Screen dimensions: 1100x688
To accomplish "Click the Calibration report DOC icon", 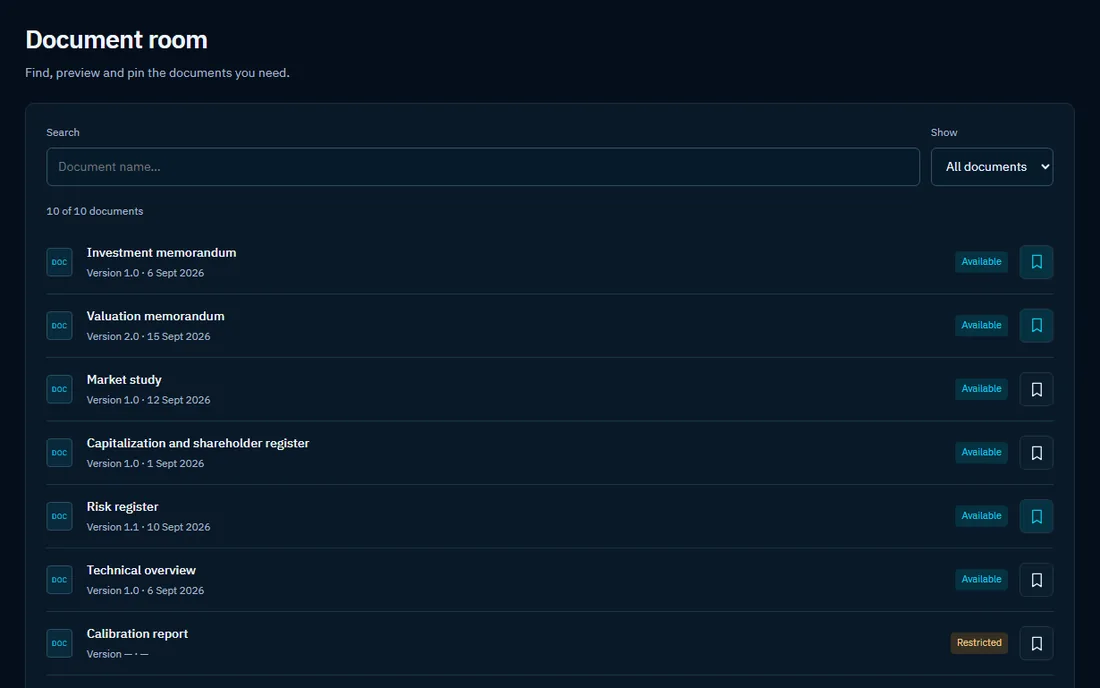I will click(x=60, y=643).
